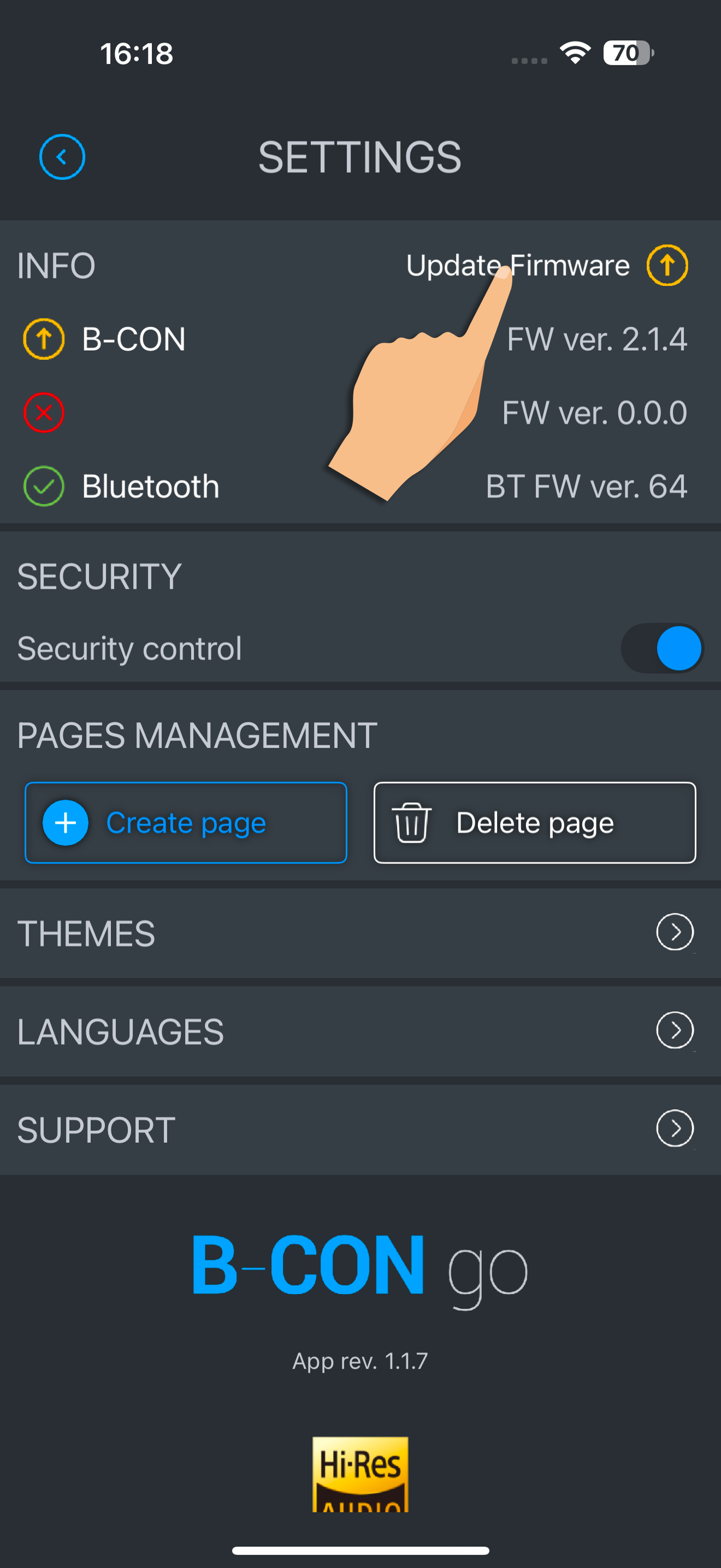
Task: Tap the Hi-Res Audio logo
Action: point(360,1473)
